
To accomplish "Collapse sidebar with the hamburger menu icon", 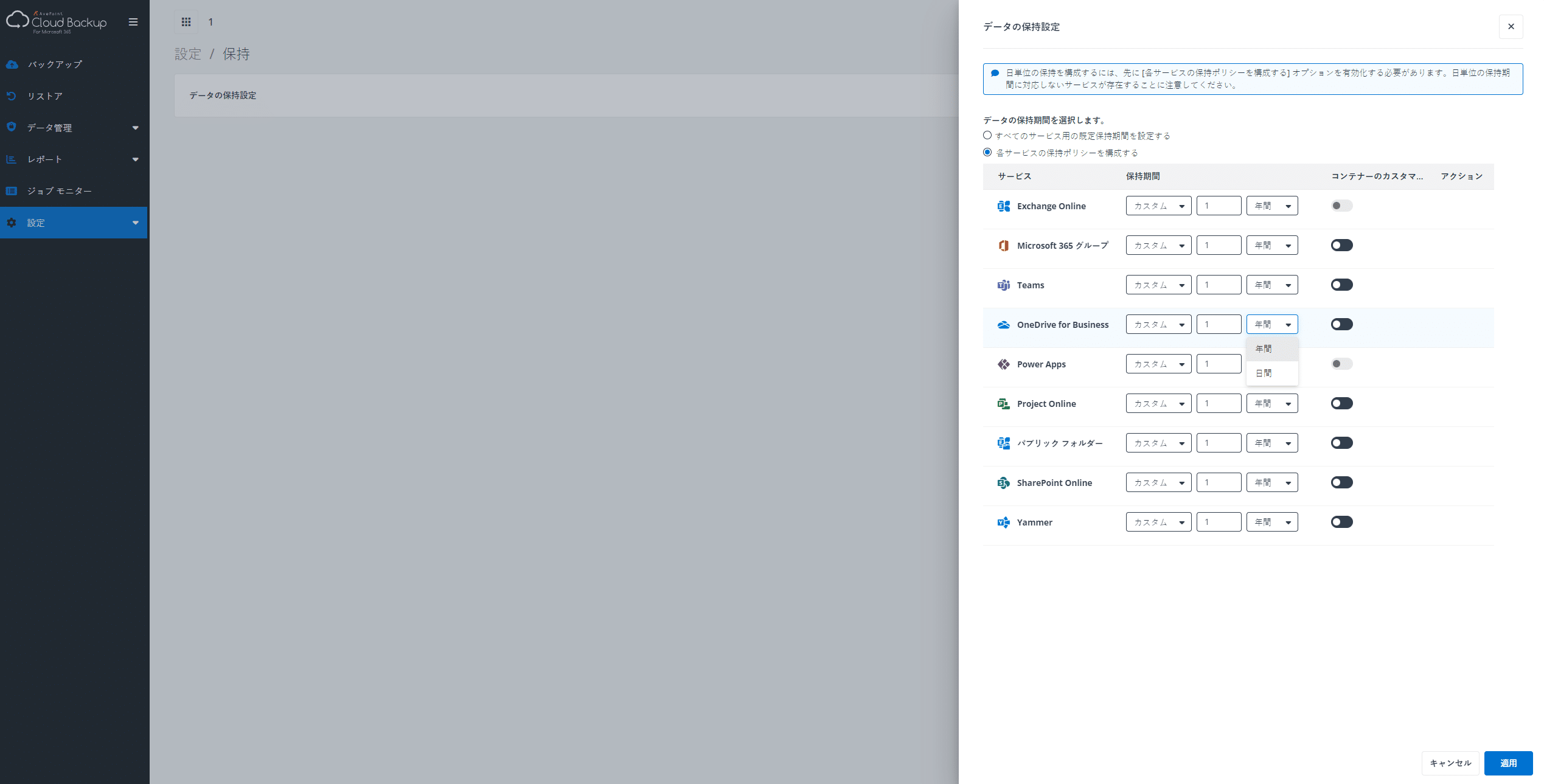I will [x=133, y=22].
